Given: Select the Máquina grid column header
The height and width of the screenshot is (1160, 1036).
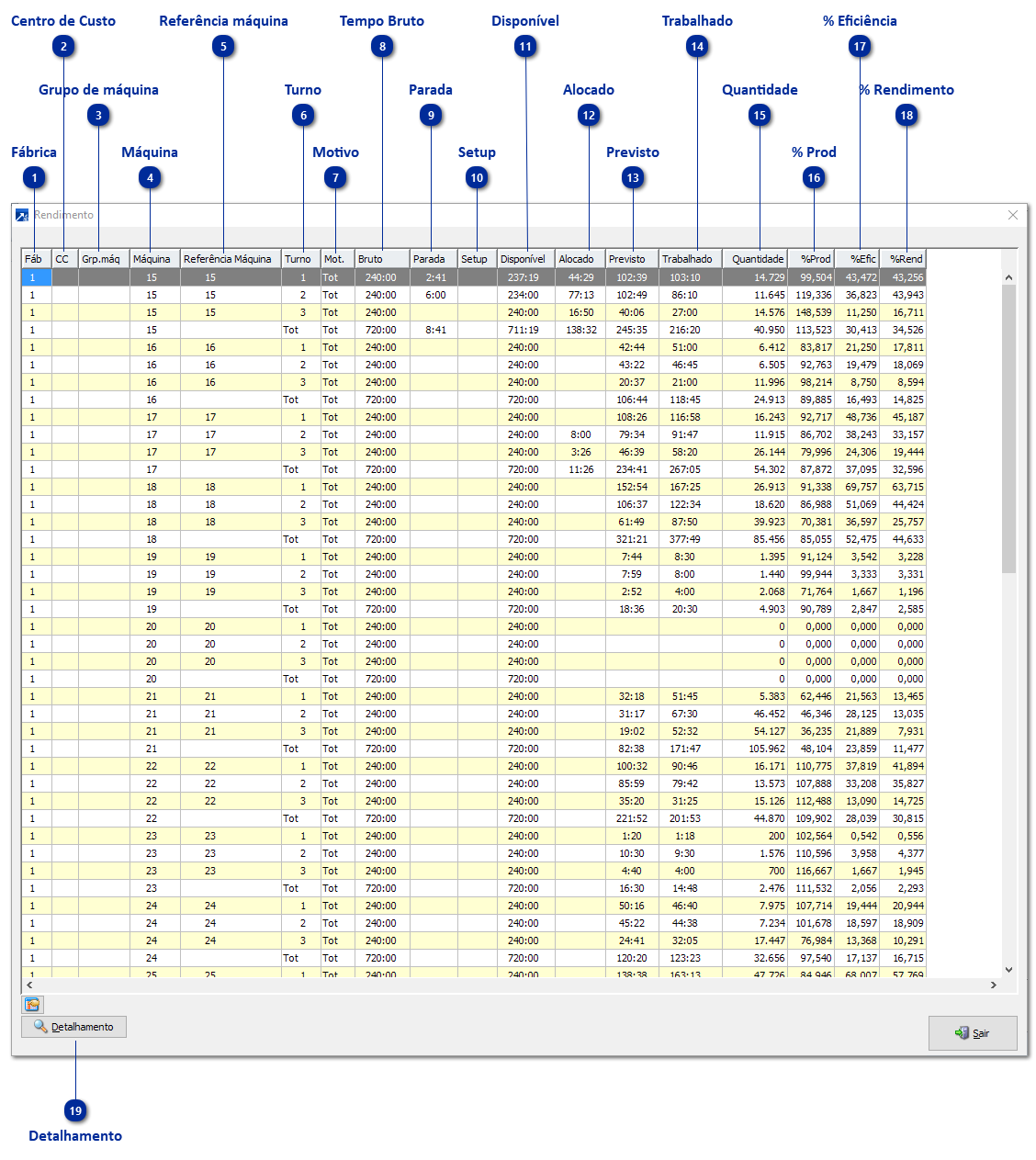Looking at the screenshot, I should (155, 259).
